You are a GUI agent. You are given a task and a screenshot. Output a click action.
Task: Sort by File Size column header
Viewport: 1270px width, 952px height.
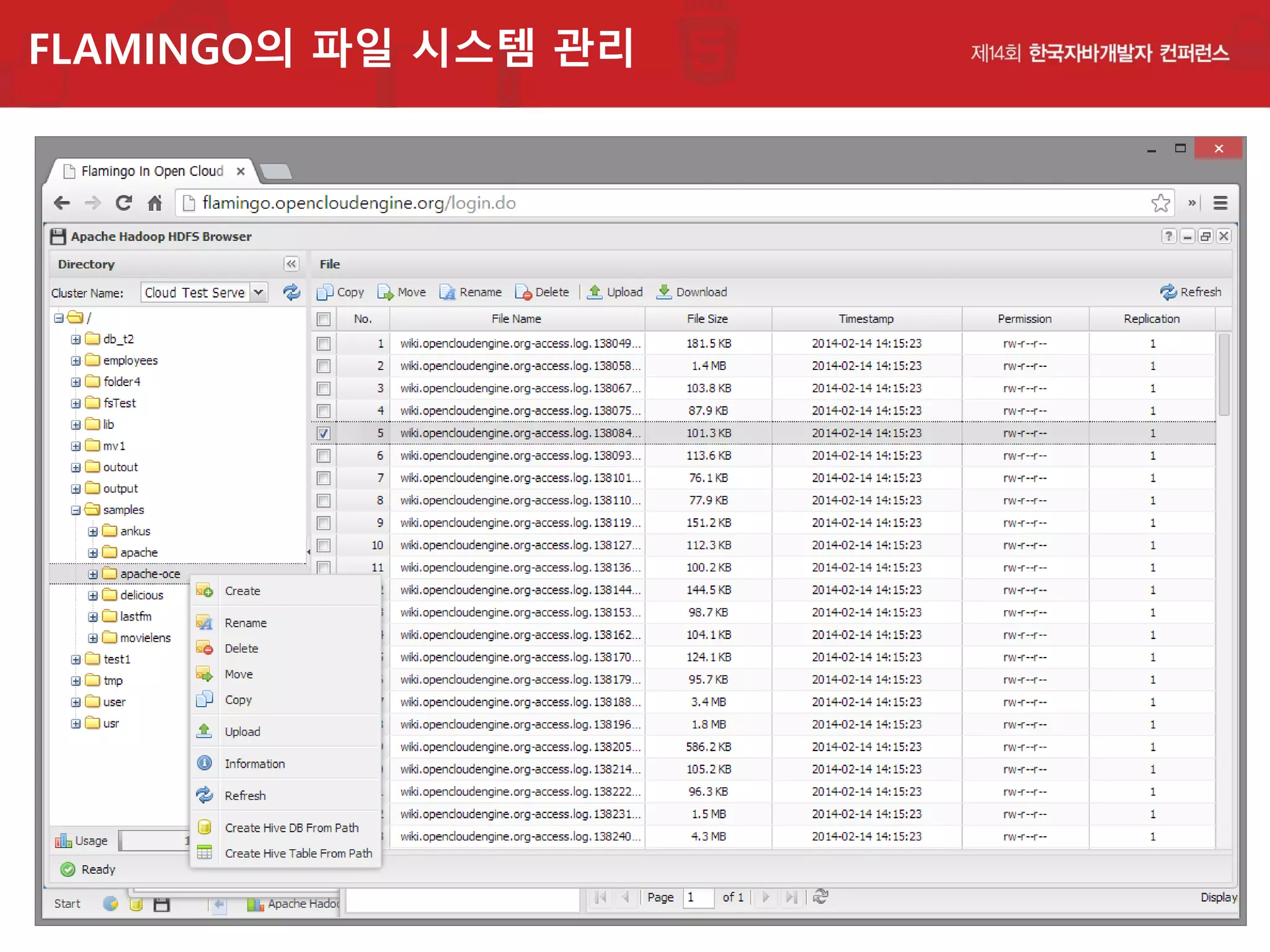[x=708, y=319]
